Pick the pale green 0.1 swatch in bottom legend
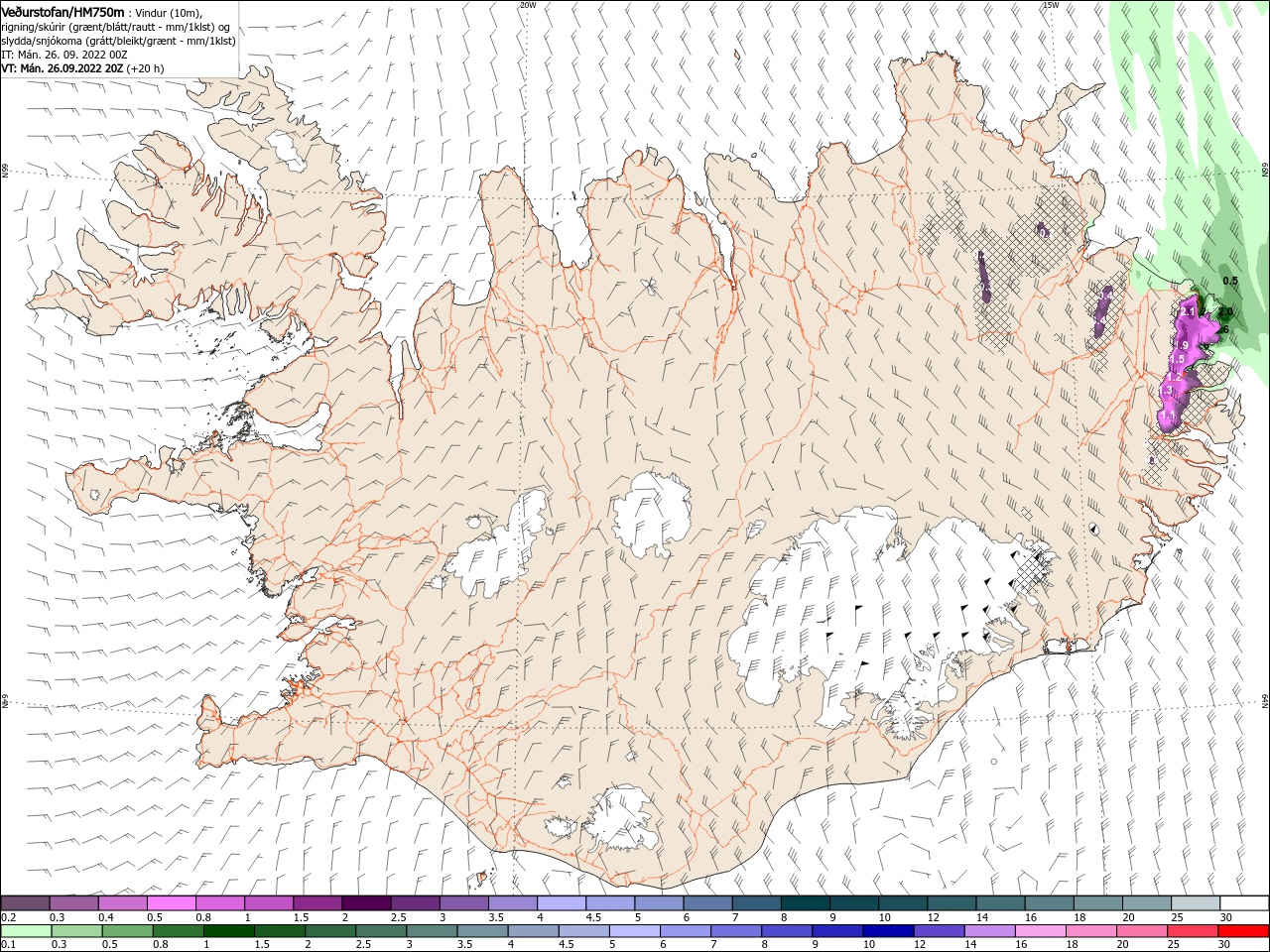This screenshot has height=952, width=1270. coord(27,931)
